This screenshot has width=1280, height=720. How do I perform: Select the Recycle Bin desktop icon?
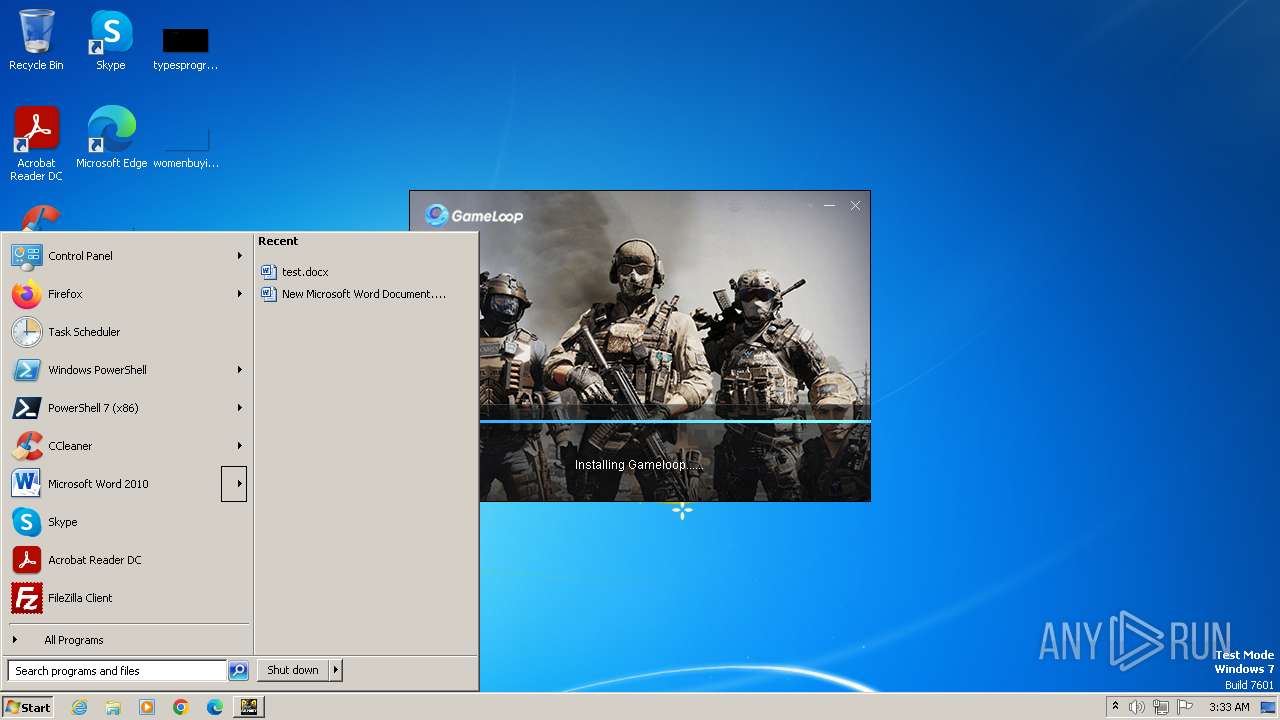36,40
